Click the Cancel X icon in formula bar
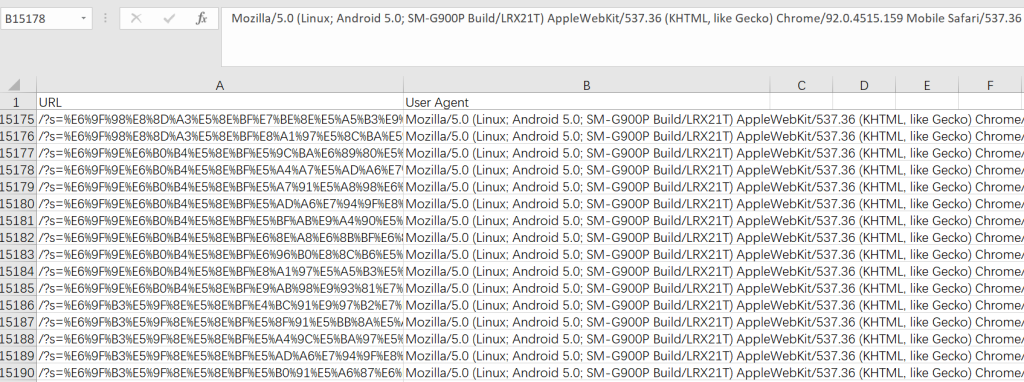The height and width of the screenshot is (382, 1024). pos(136,18)
